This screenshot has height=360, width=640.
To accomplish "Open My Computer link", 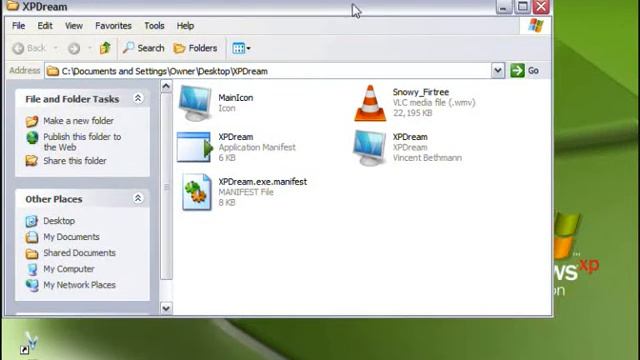I will pos(69,269).
